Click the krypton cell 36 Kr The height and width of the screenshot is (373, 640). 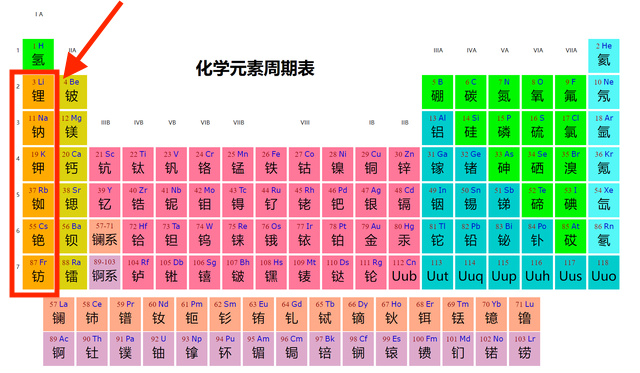(604, 164)
